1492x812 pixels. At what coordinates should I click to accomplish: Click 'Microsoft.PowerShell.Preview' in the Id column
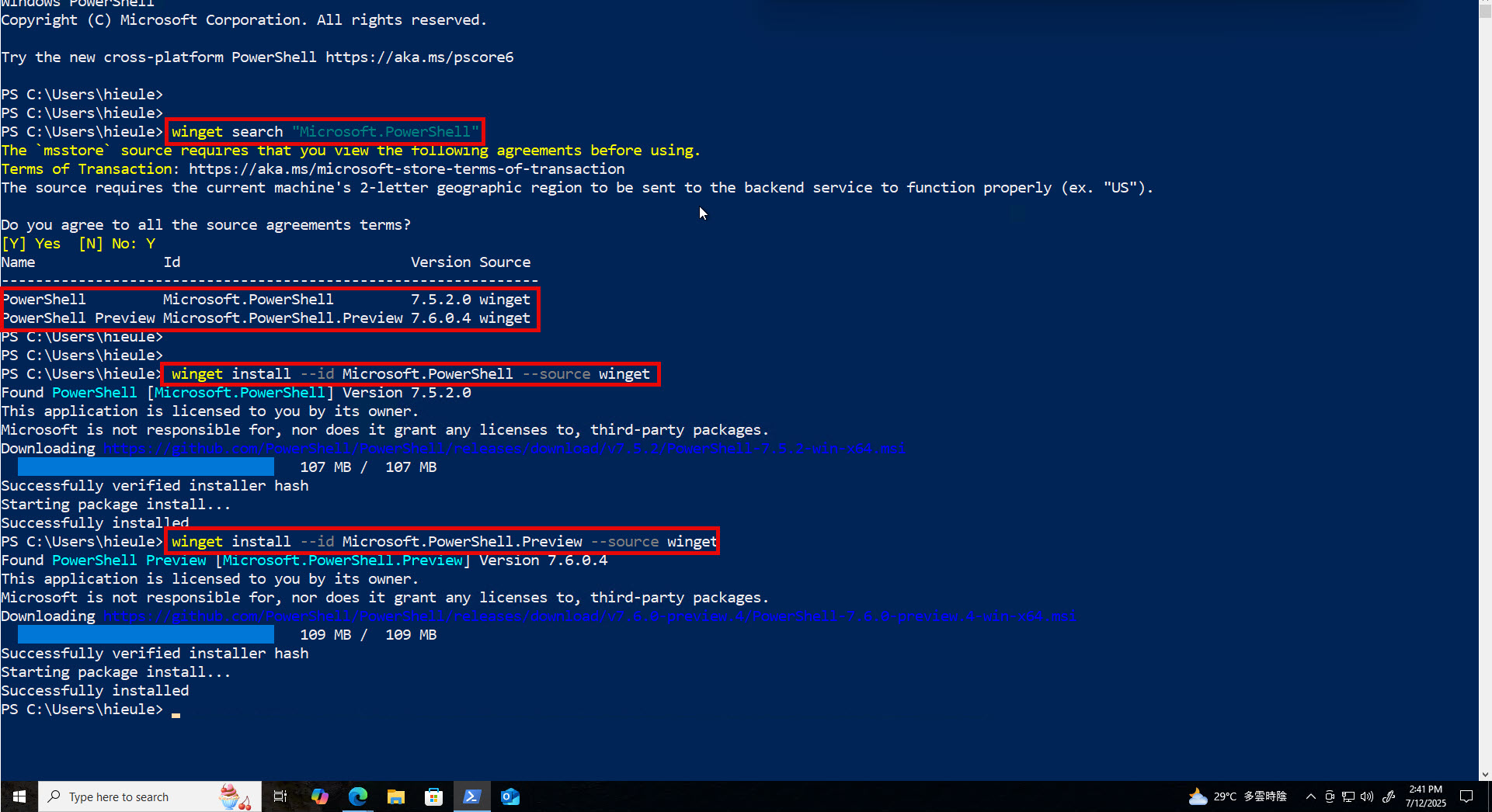[283, 318]
